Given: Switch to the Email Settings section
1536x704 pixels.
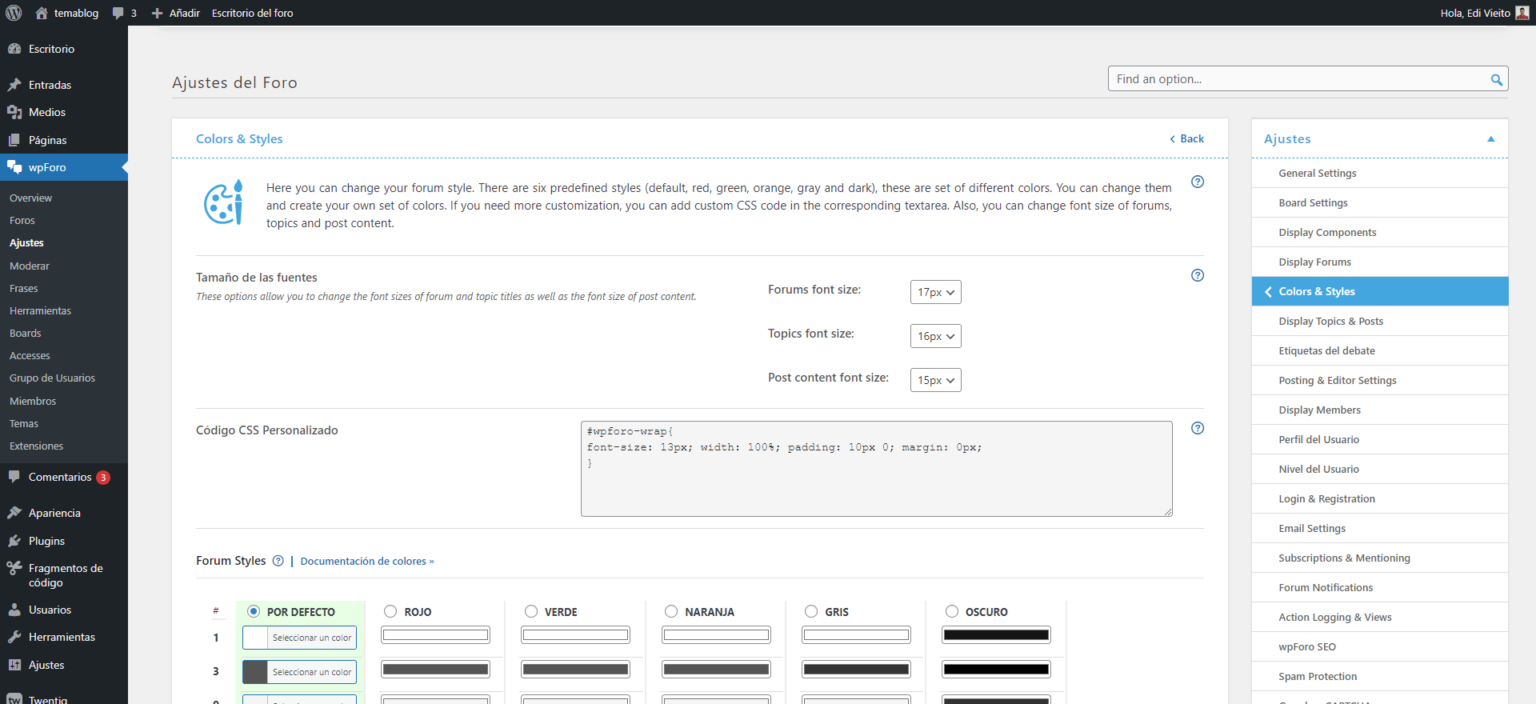Looking at the screenshot, I should pos(1312,528).
